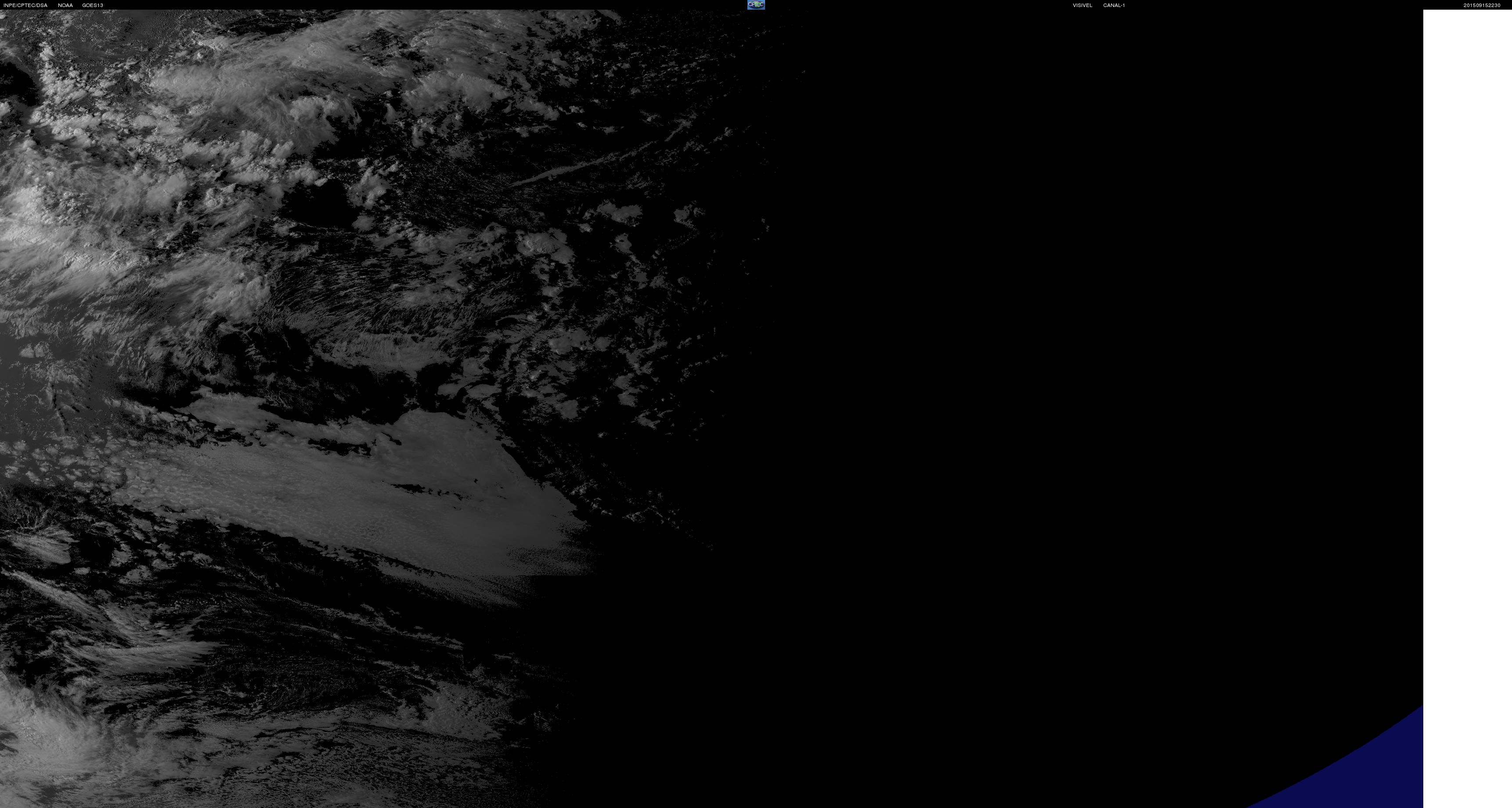Click the VISIVEL channel label
Image resolution: width=1512 pixels, height=808 pixels.
(x=1083, y=5)
